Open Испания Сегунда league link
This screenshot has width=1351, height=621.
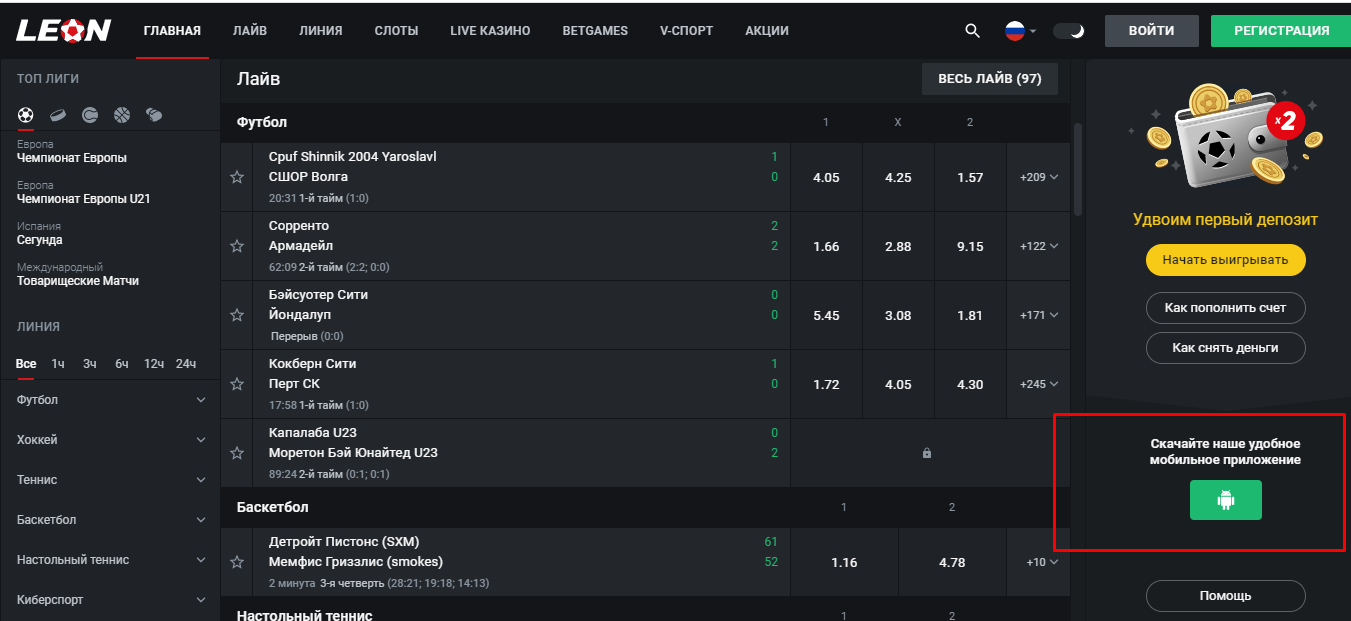point(40,233)
